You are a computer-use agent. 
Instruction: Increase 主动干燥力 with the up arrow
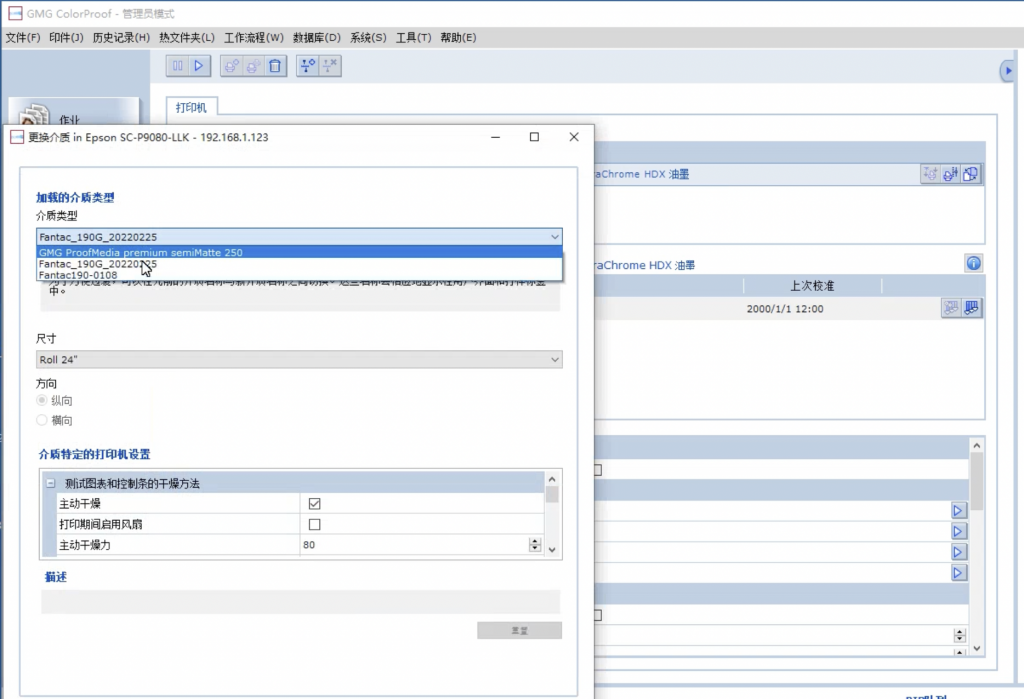point(535,541)
